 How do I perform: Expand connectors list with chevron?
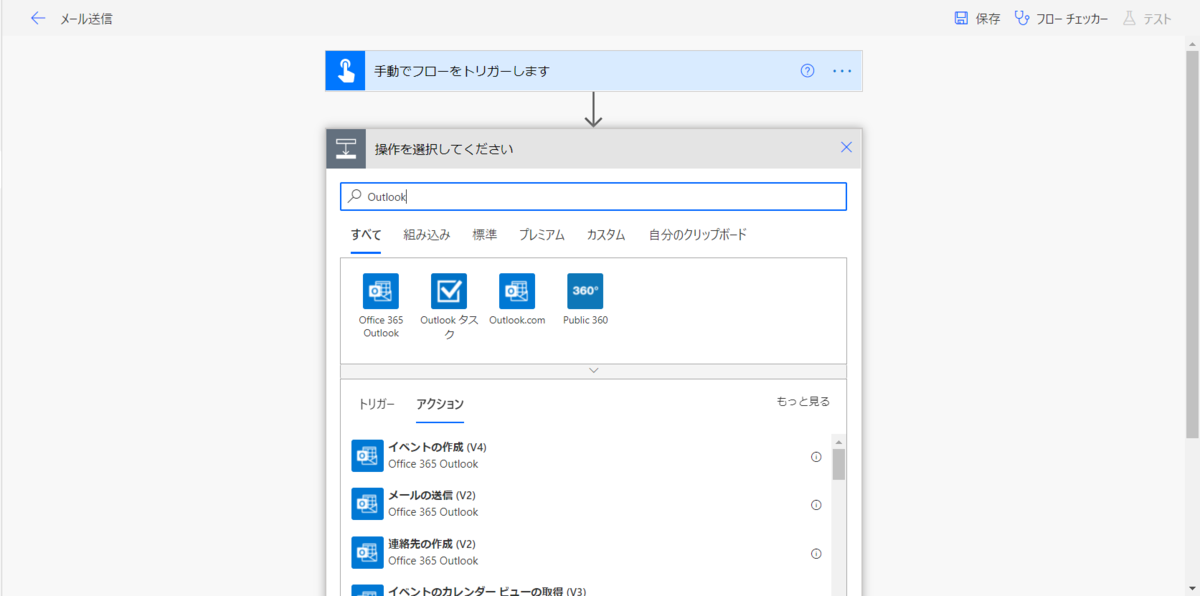click(x=593, y=370)
